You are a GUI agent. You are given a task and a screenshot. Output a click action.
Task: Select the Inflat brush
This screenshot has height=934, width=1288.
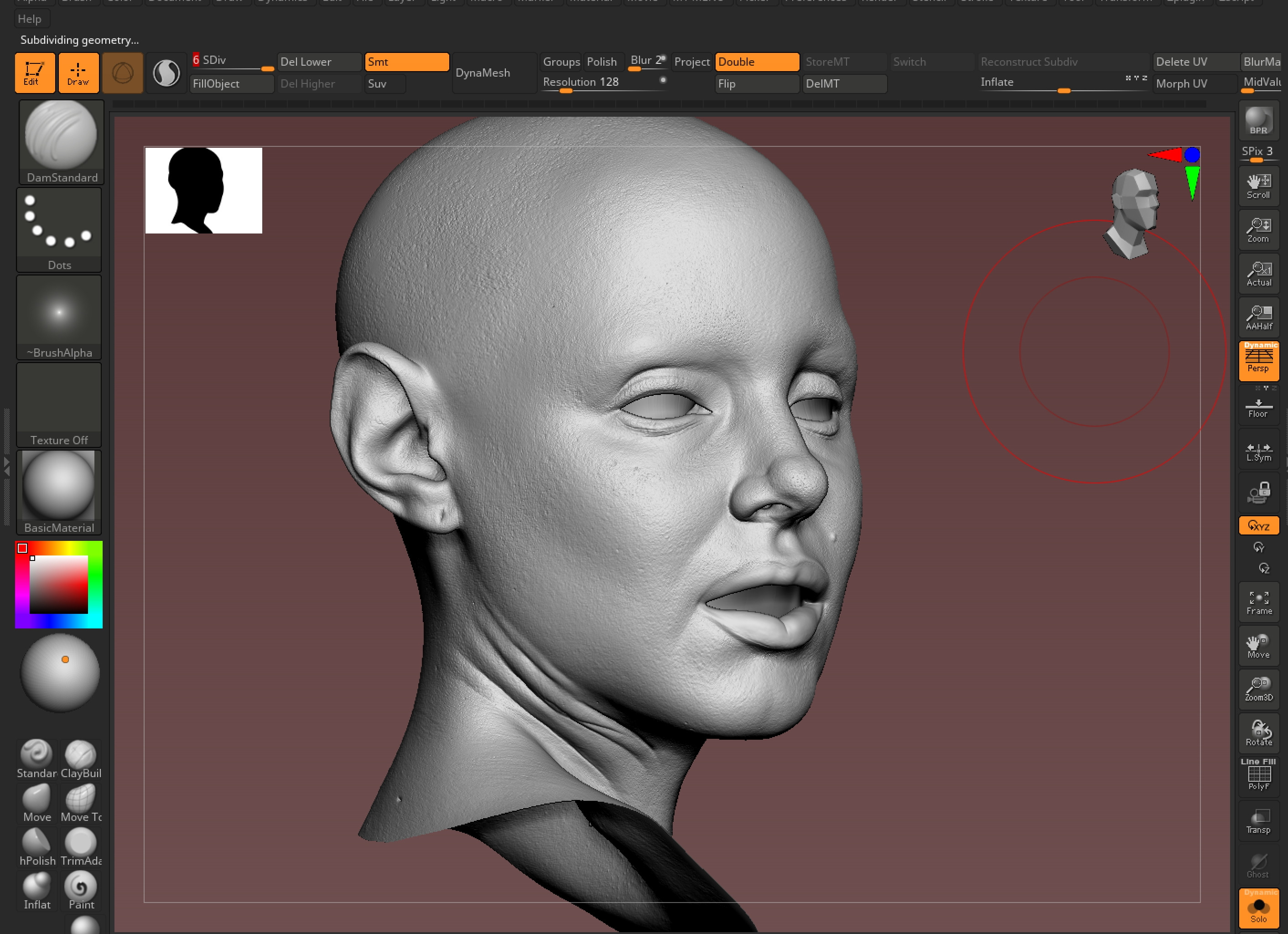pos(37,890)
